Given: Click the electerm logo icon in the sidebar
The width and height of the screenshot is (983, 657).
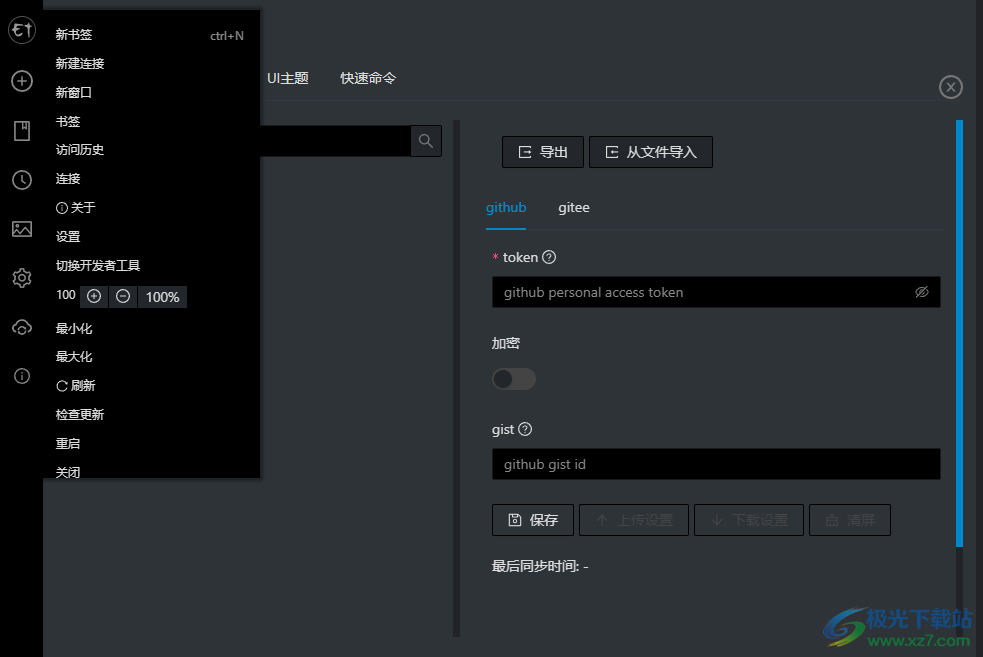Looking at the screenshot, I should pyautogui.click(x=22, y=29).
